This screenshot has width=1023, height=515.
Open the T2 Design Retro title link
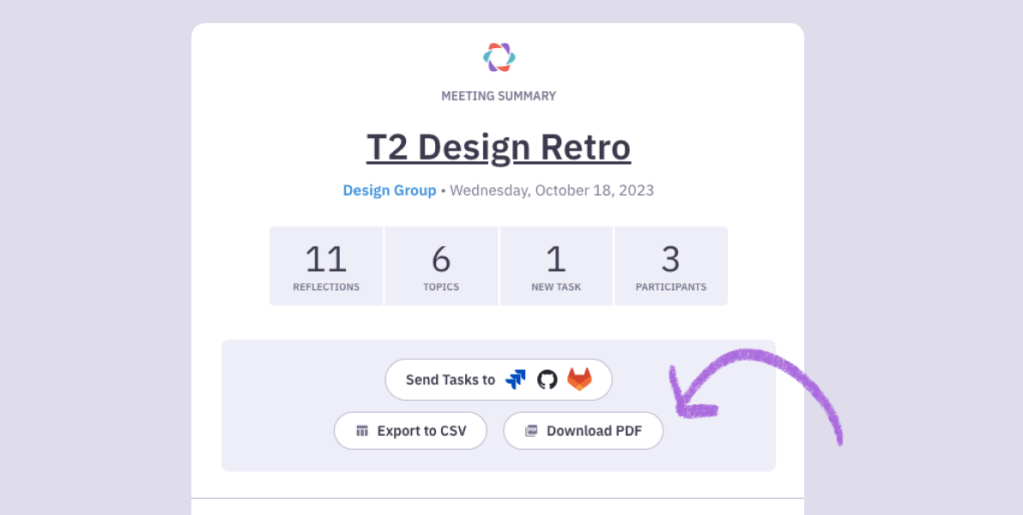[x=498, y=148]
